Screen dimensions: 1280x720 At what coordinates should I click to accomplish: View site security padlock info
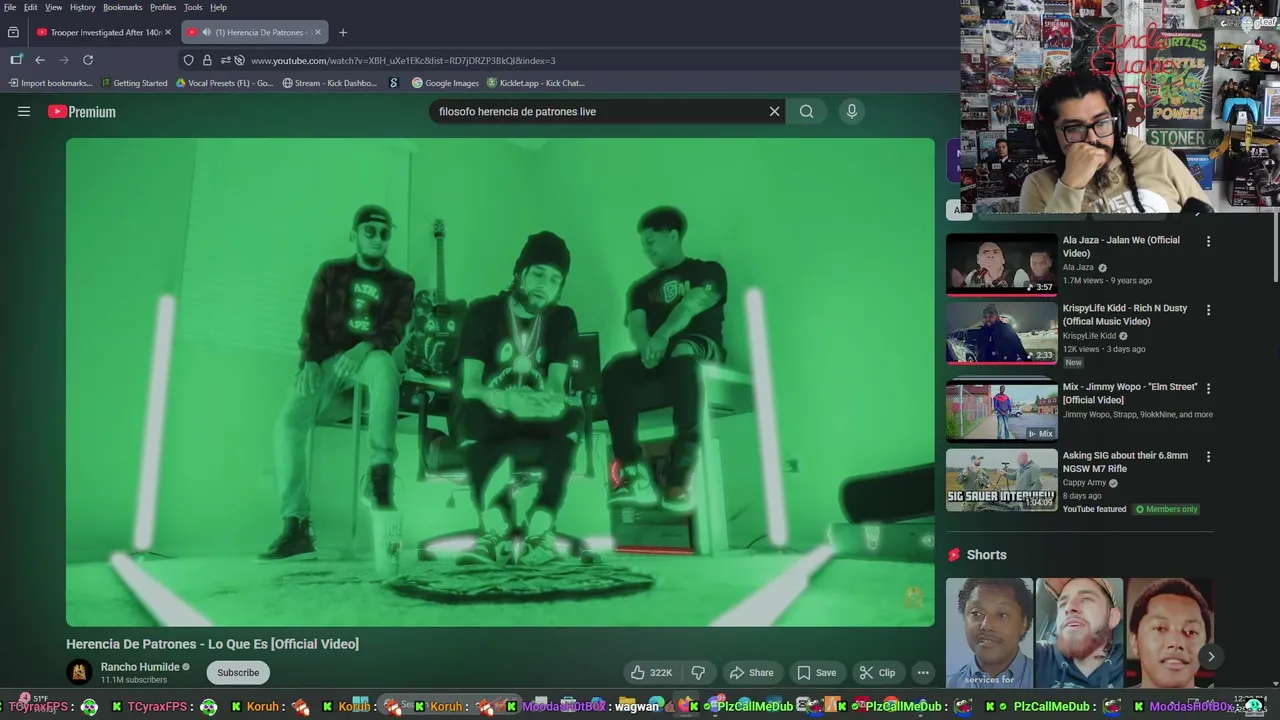click(x=207, y=60)
